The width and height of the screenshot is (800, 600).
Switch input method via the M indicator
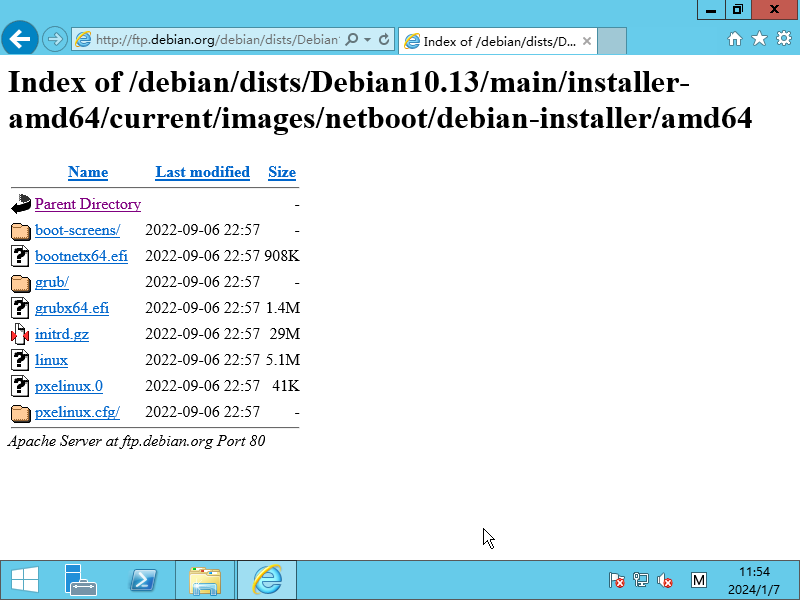[699, 580]
